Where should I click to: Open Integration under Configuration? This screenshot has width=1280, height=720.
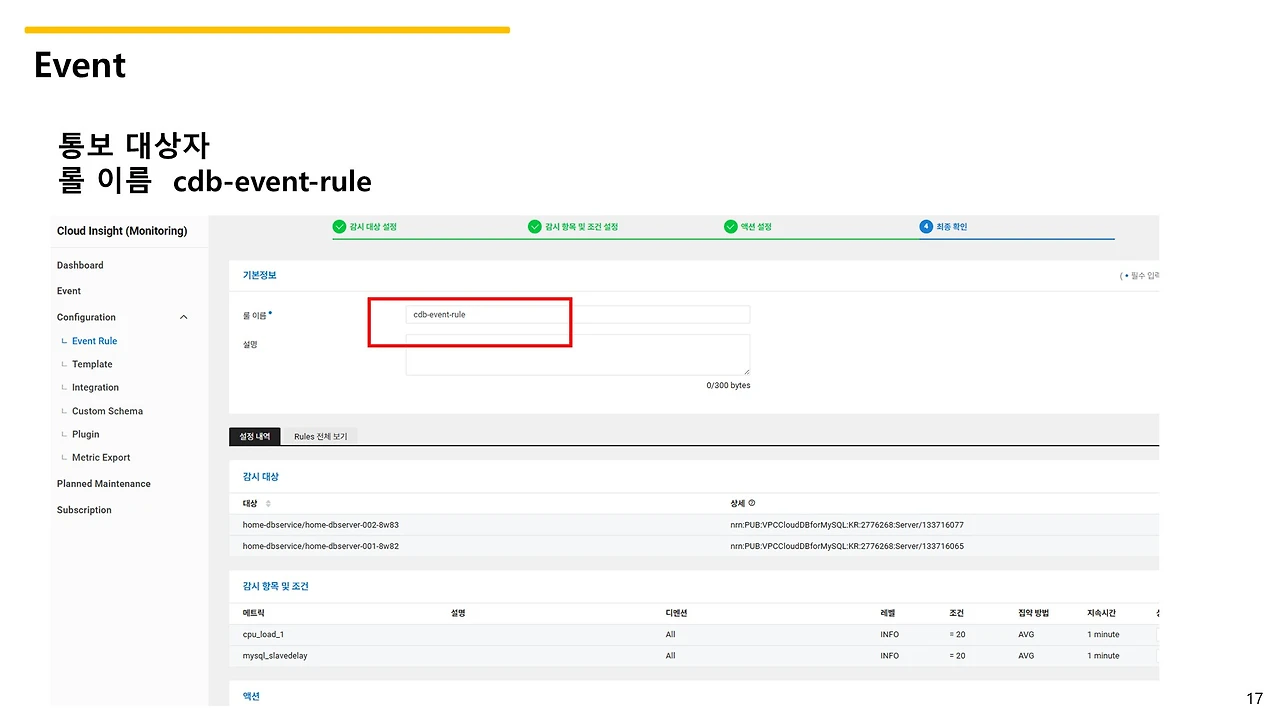point(95,388)
